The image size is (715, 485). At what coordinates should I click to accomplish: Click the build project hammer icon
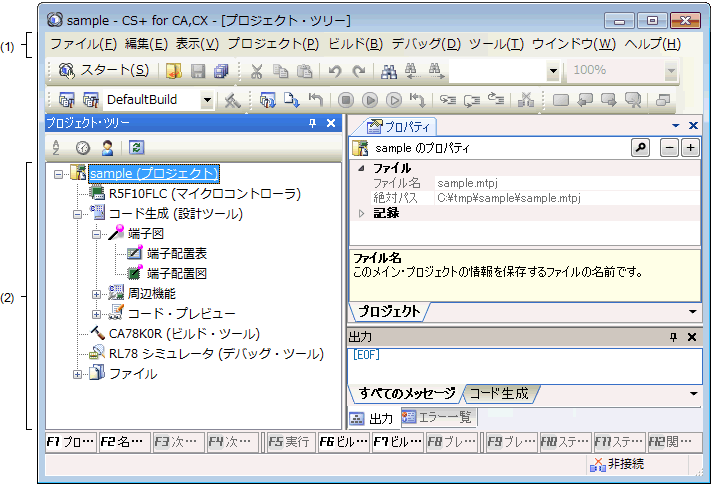click(x=232, y=100)
